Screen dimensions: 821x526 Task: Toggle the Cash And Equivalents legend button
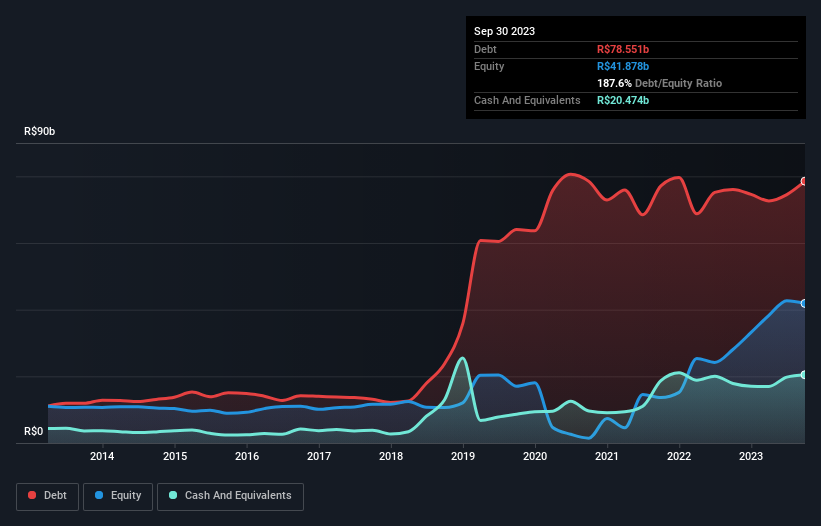pyautogui.click(x=230, y=496)
